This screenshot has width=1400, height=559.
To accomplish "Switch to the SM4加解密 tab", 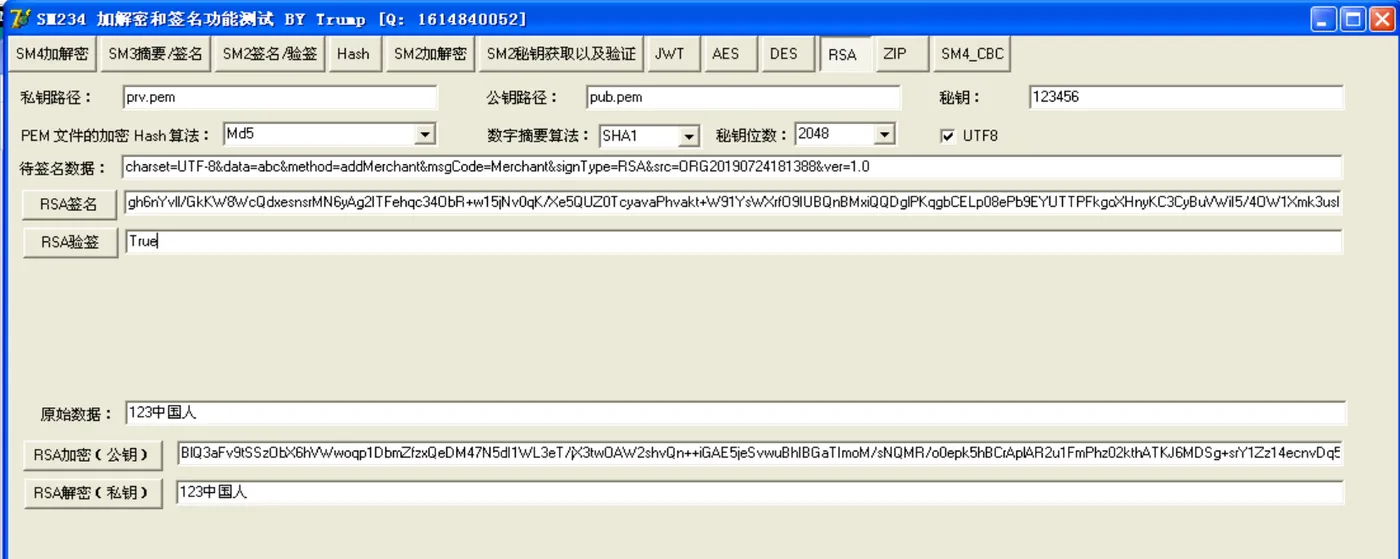I will point(52,54).
